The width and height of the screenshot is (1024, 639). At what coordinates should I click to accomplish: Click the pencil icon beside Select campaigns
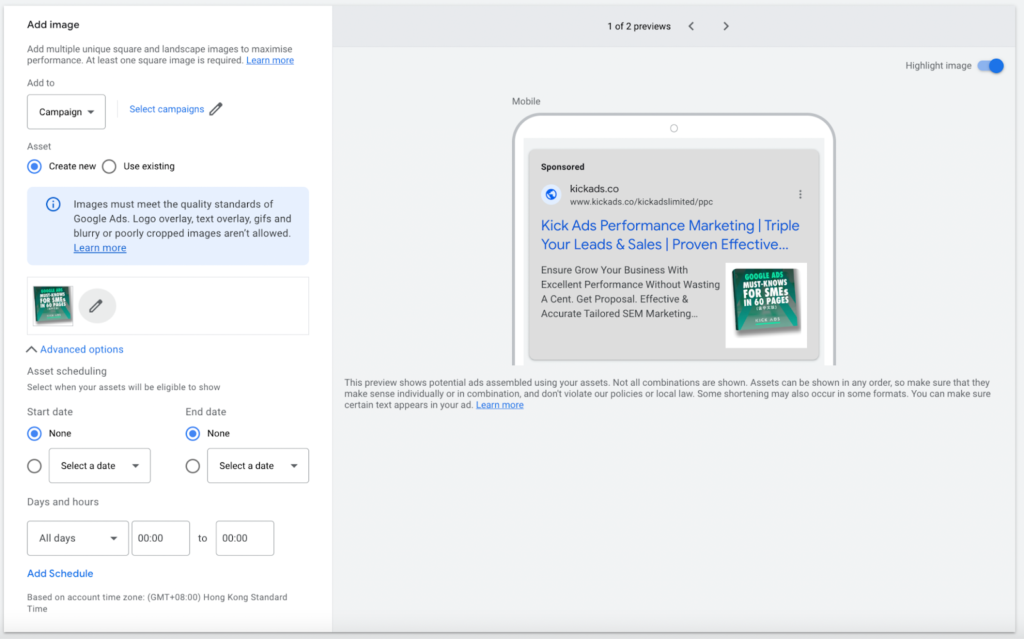coord(216,109)
